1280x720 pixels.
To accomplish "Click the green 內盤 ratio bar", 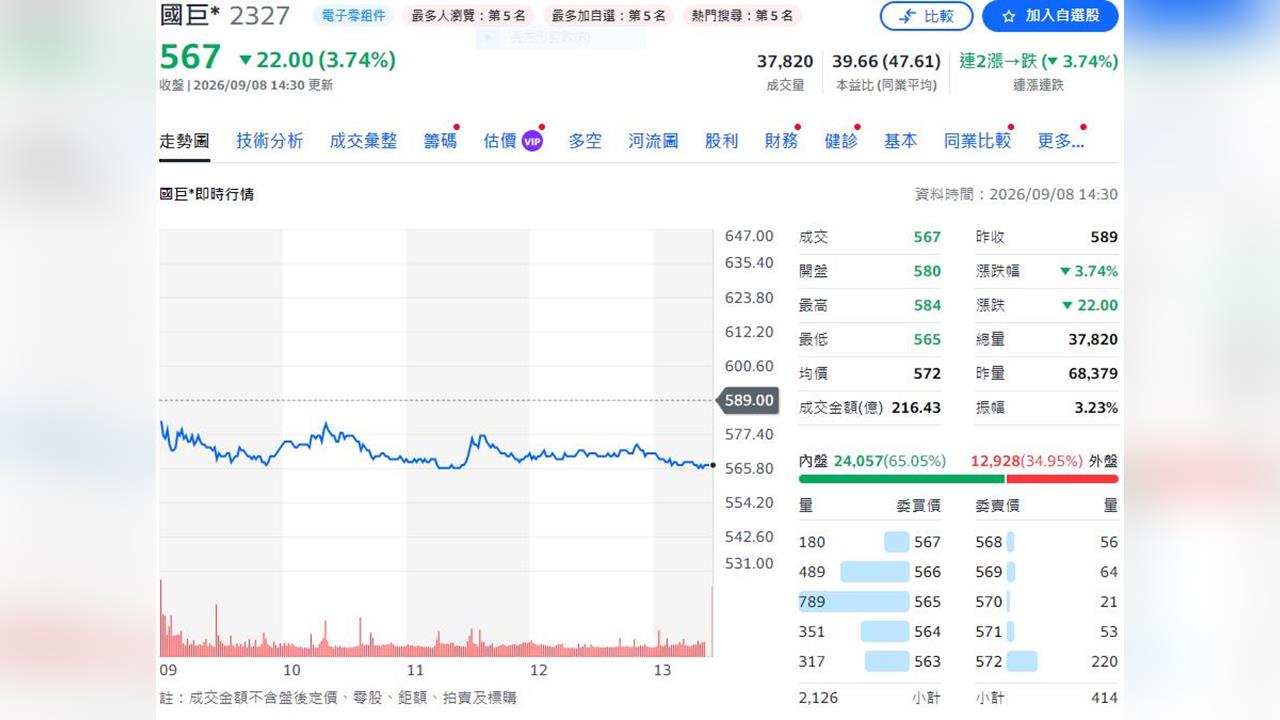I will coord(901,479).
